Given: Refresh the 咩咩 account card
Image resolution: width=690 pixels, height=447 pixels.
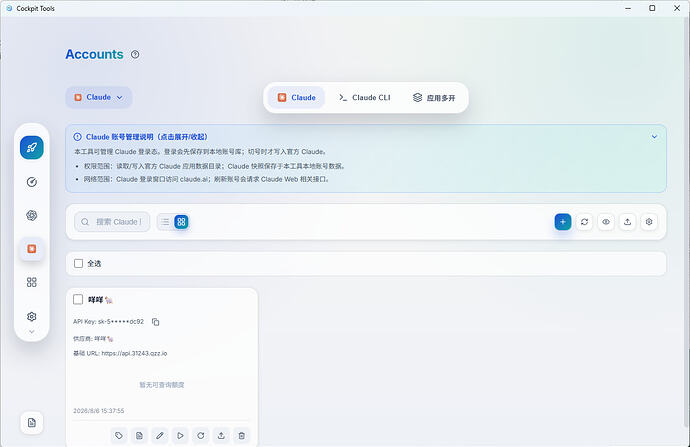Looking at the screenshot, I should [201, 436].
